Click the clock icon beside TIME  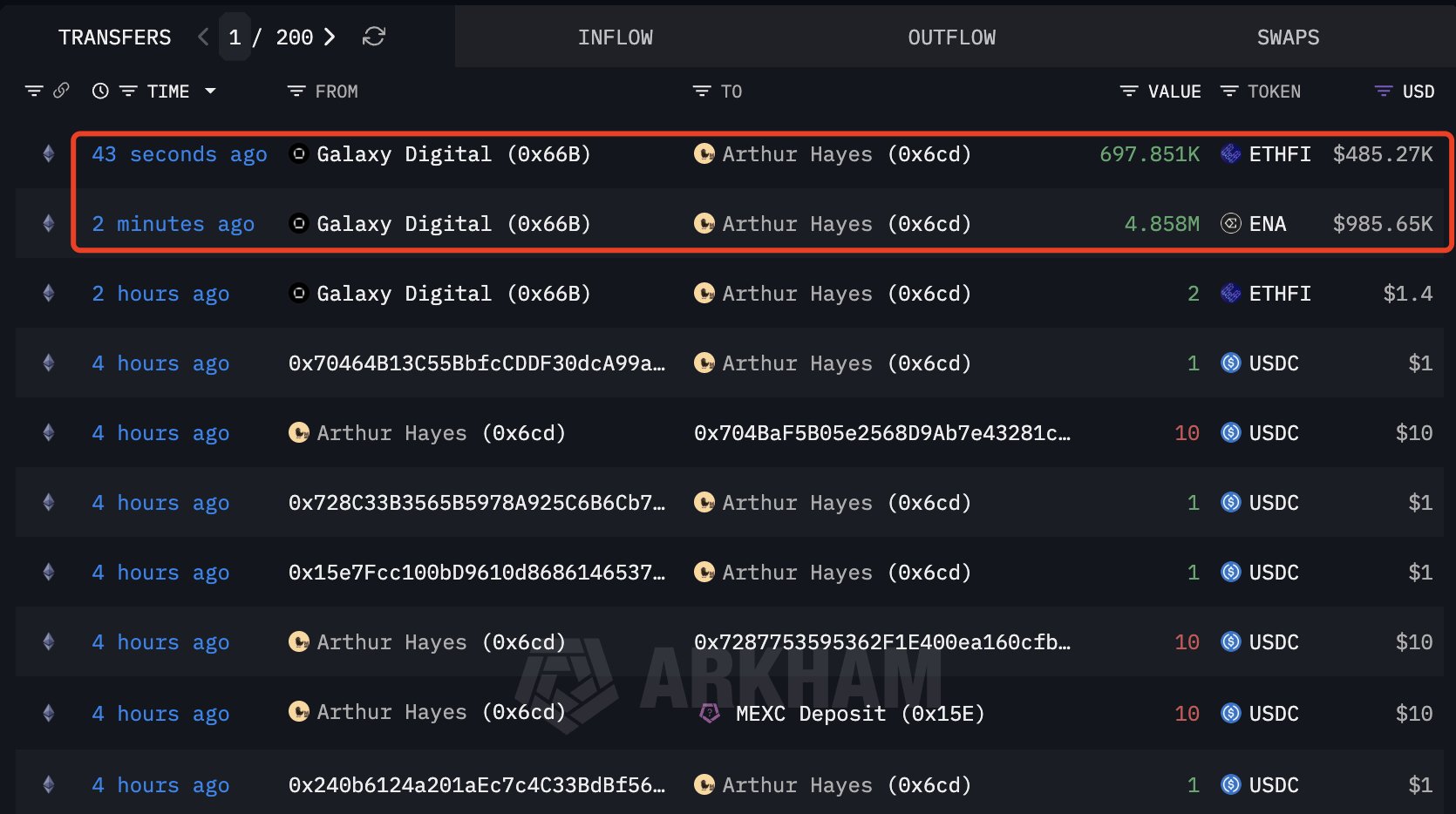coord(100,91)
